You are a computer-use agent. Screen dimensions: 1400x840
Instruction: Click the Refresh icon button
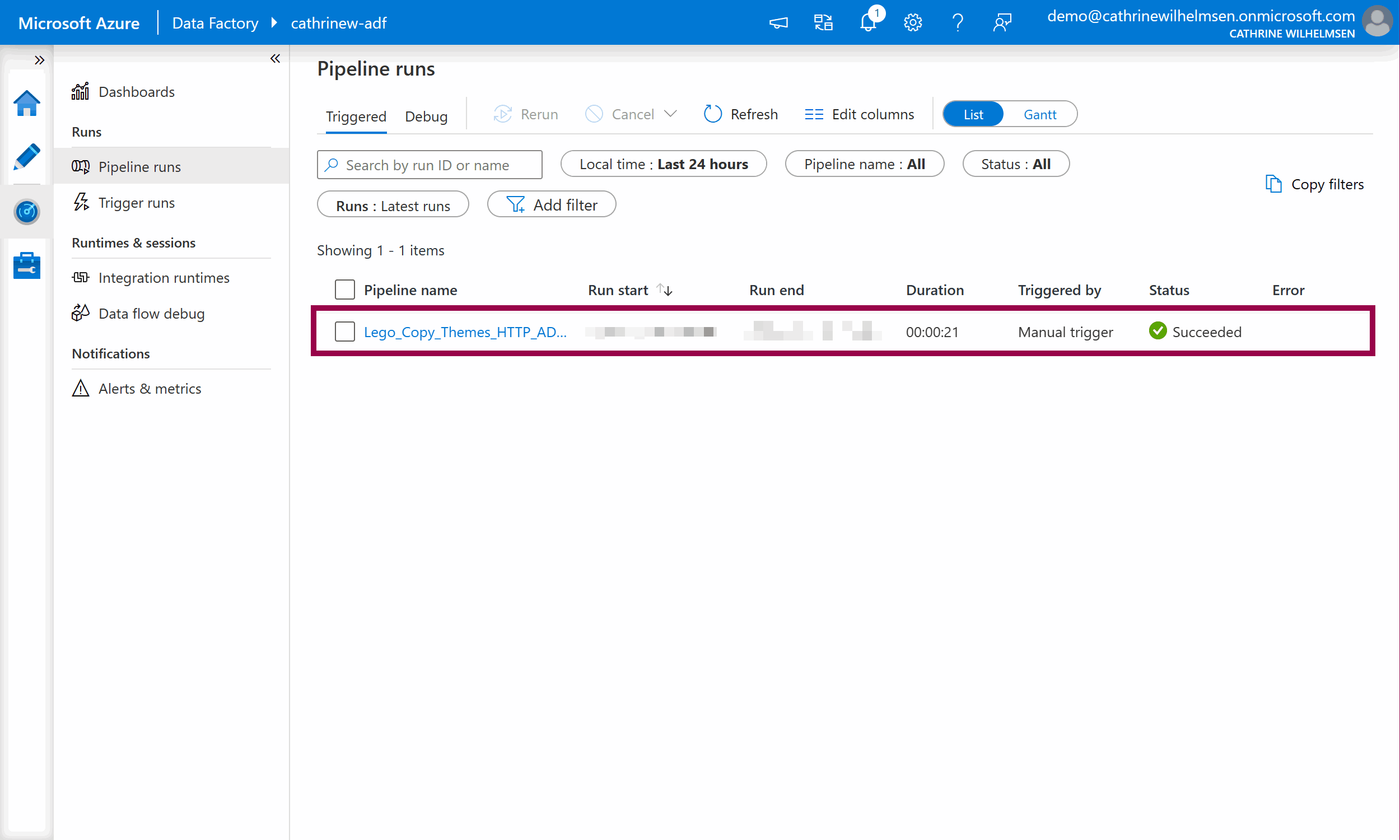pyautogui.click(x=712, y=114)
